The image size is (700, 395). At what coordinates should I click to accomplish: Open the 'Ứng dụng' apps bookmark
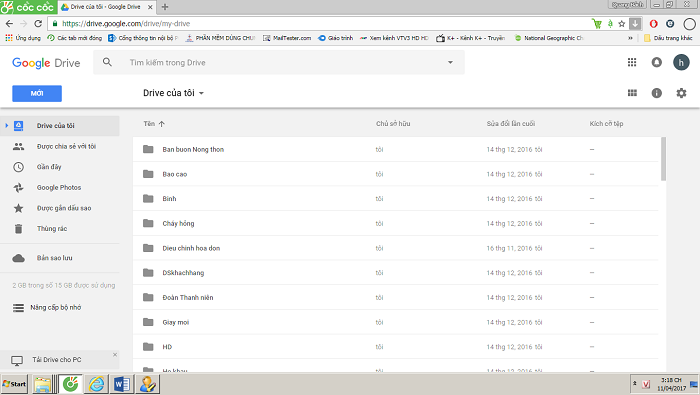pos(23,38)
